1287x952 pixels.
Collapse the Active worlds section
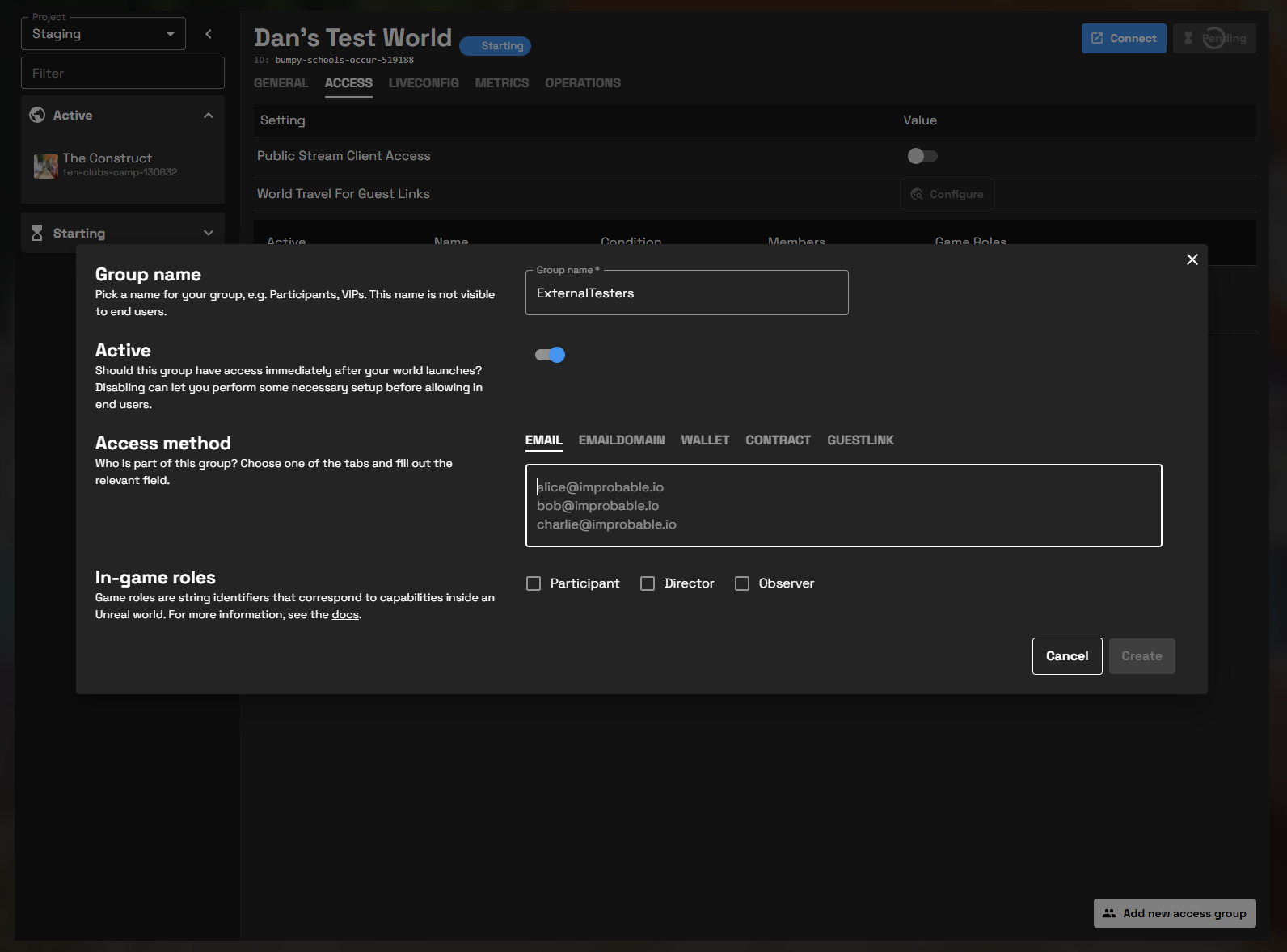tap(209, 116)
